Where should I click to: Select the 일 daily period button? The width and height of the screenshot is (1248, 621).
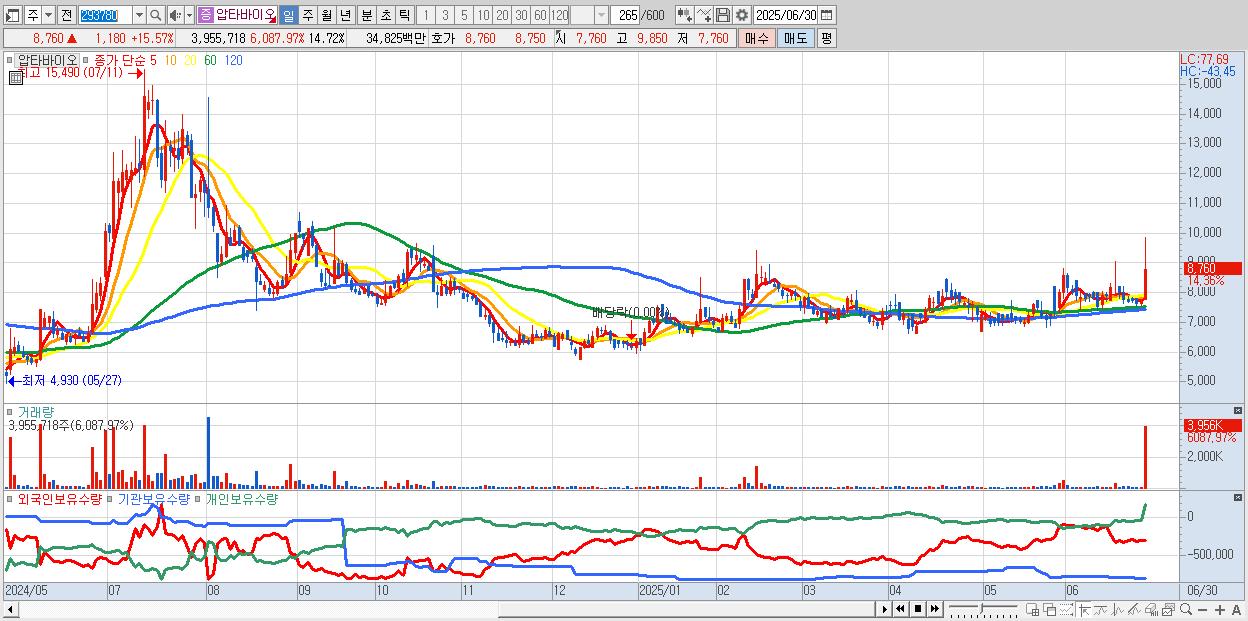click(x=288, y=15)
